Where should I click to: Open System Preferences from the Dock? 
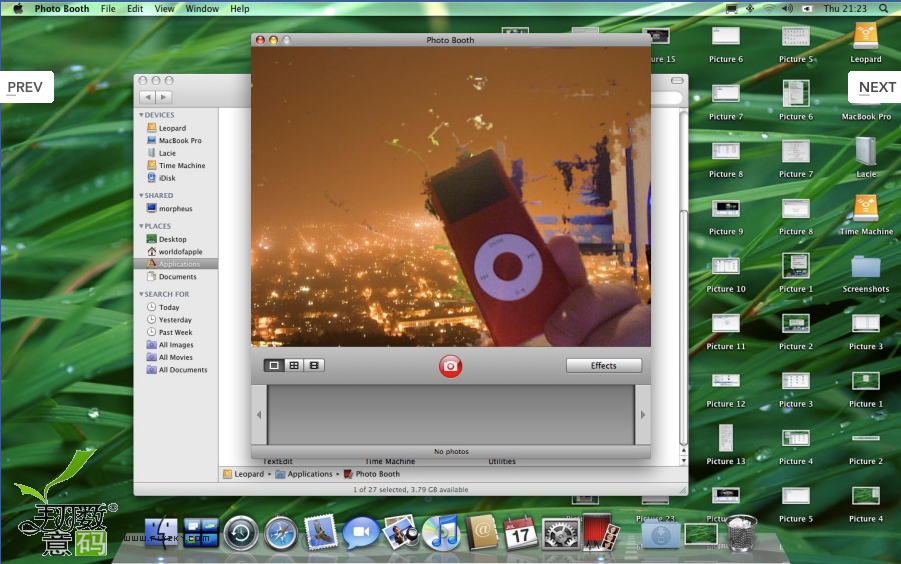pos(560,534)
